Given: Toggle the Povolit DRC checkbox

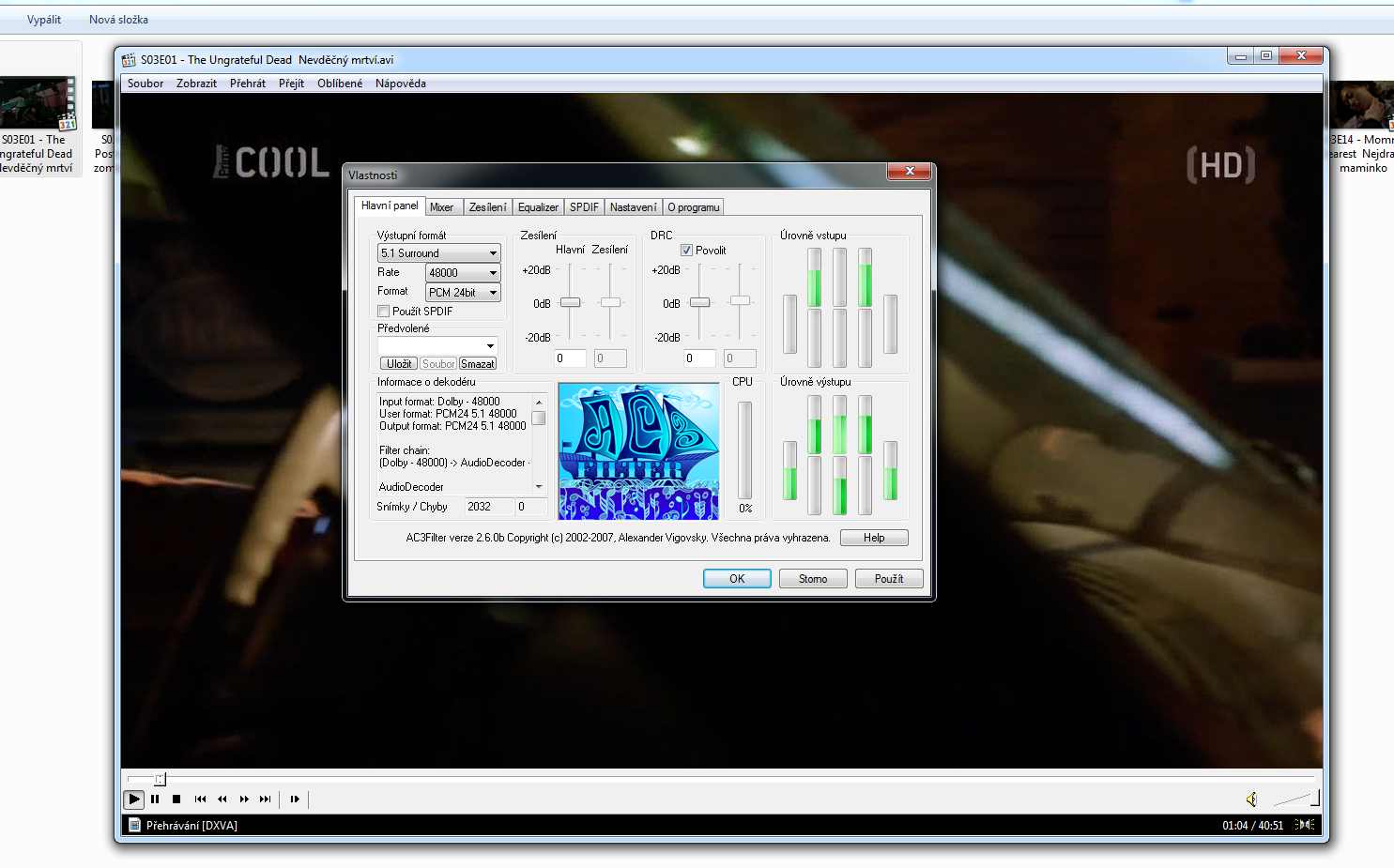Looking at the screenshot, I should 686,251.
